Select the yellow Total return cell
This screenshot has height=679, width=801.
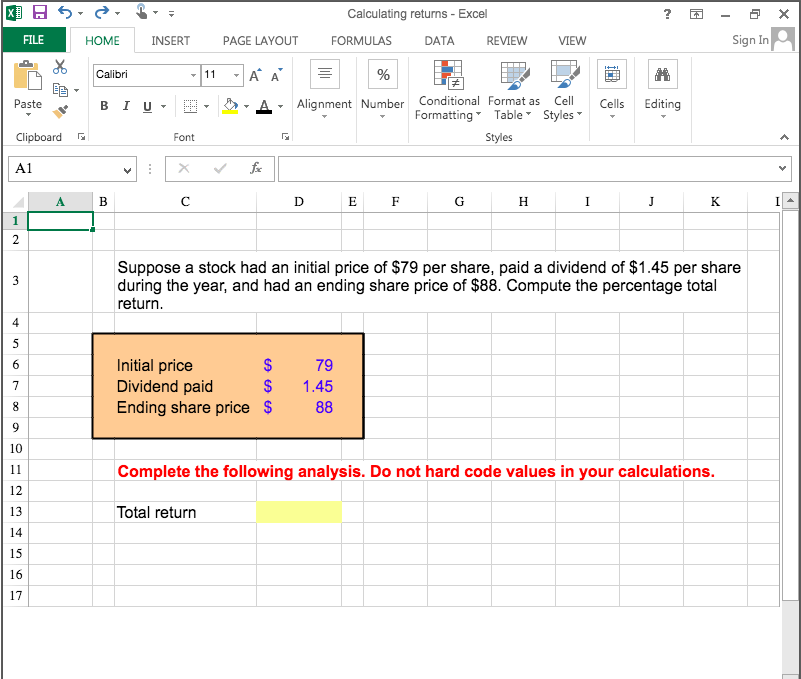tap(298, 512)
